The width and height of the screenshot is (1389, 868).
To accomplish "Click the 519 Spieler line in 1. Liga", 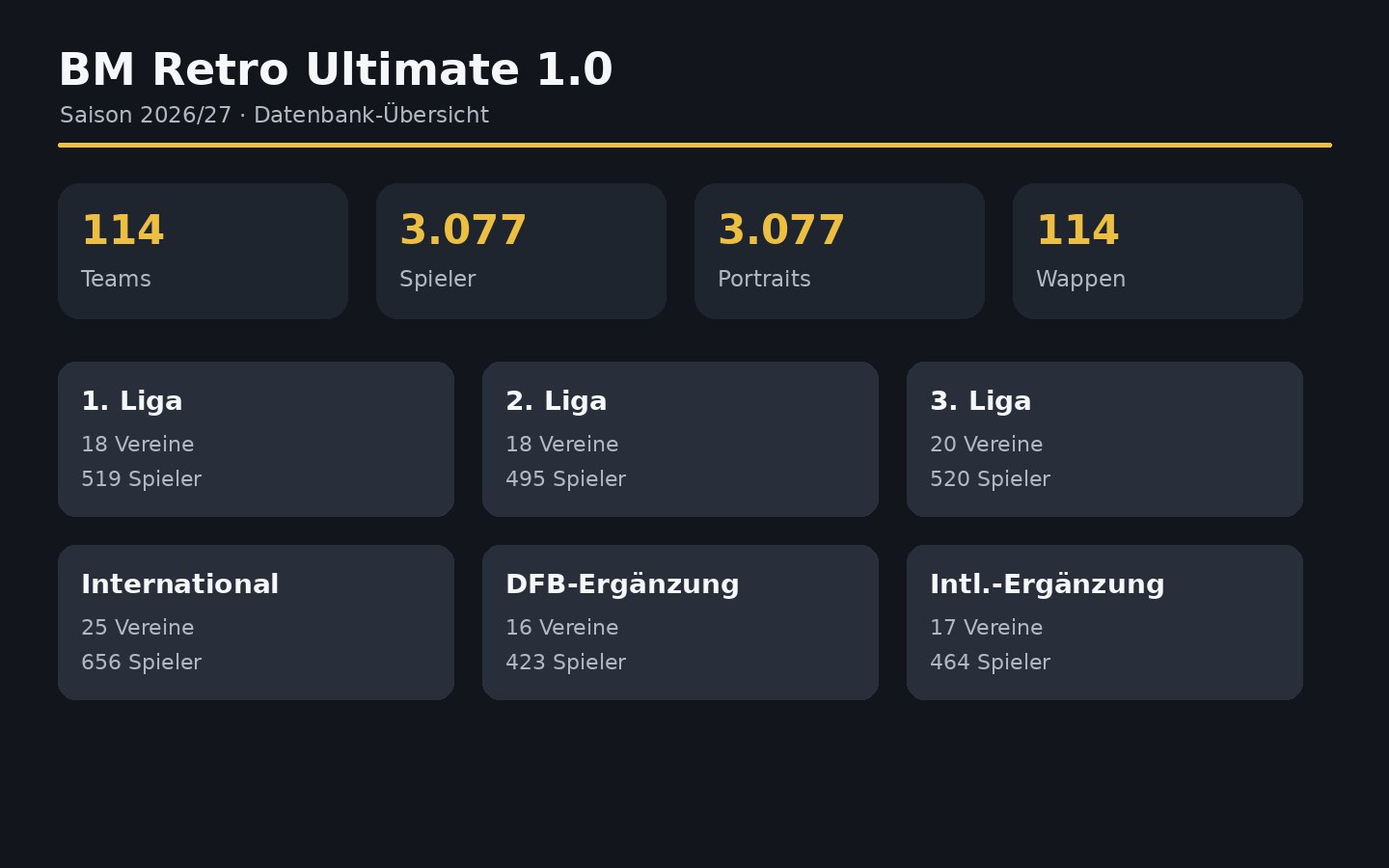I will 141,479.
